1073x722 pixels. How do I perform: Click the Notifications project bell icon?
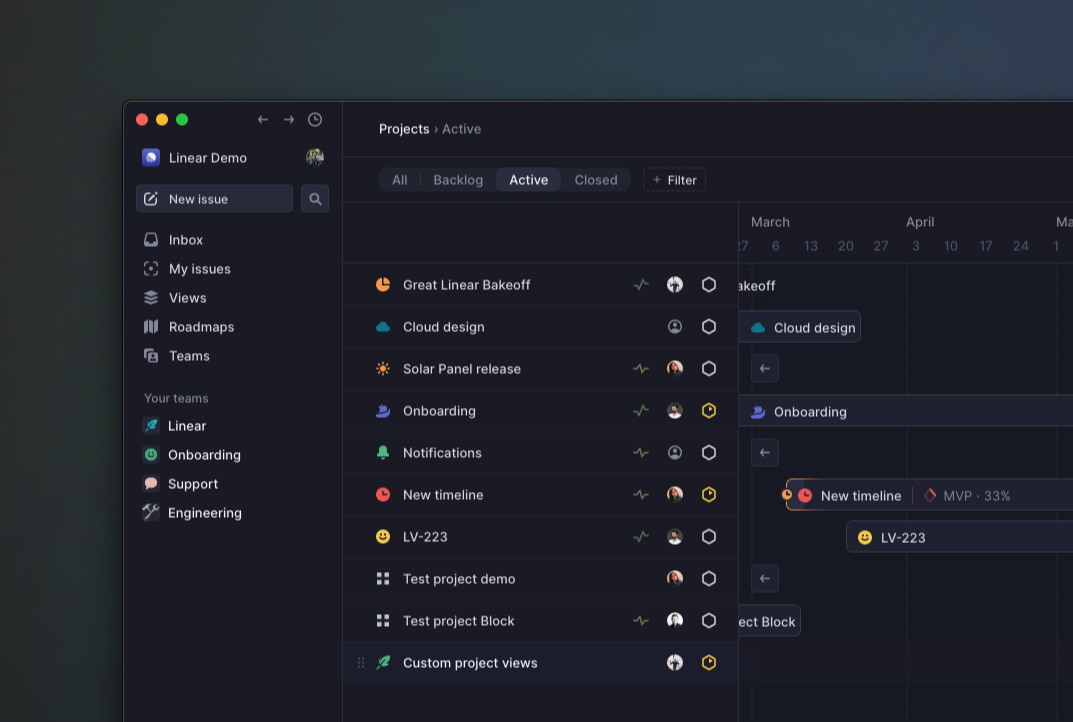pos(382,452)
